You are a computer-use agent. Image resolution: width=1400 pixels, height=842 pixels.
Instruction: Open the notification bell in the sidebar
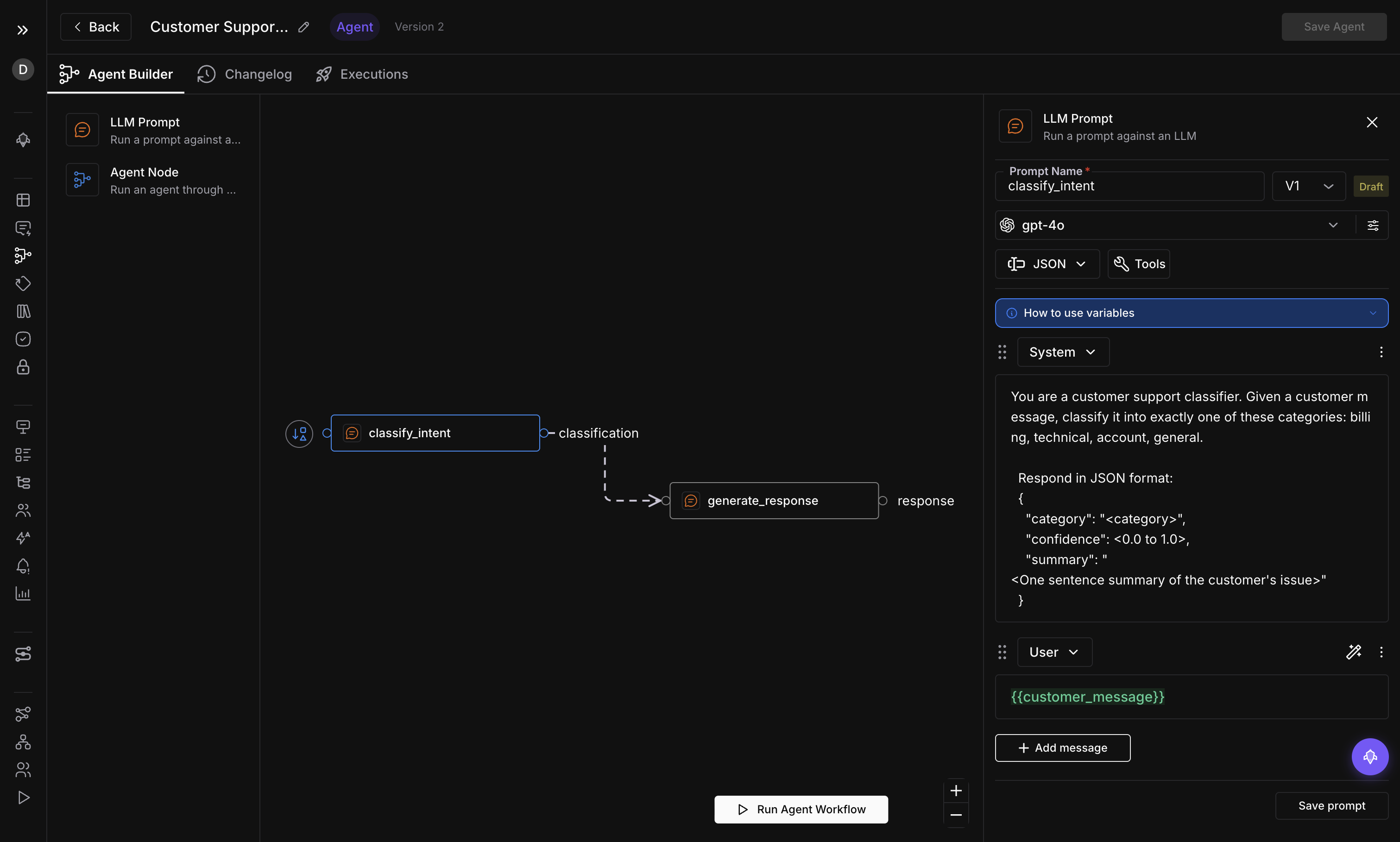click(x=23, y=566)
